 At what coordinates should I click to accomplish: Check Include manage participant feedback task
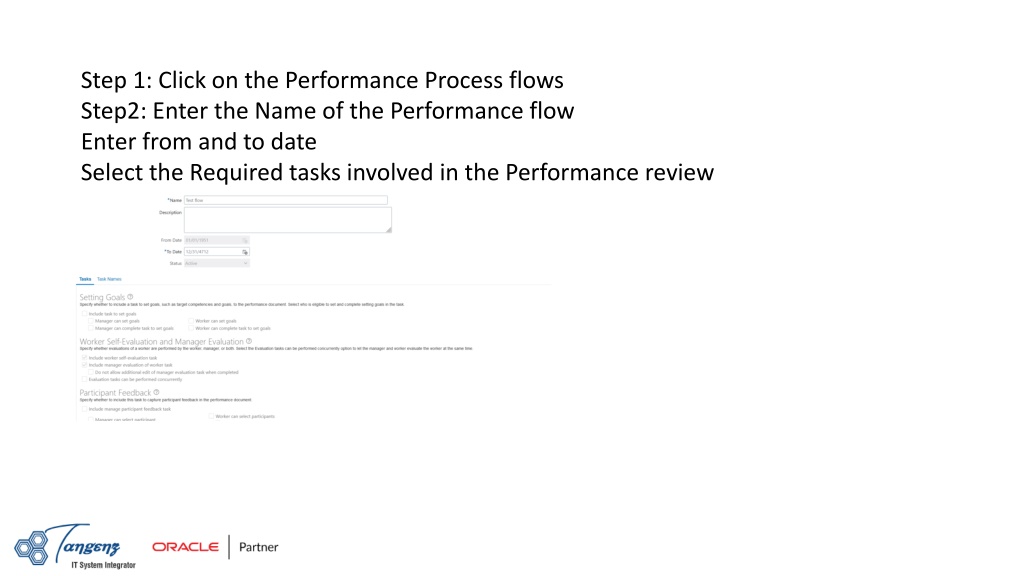click(x=84, y=409)
